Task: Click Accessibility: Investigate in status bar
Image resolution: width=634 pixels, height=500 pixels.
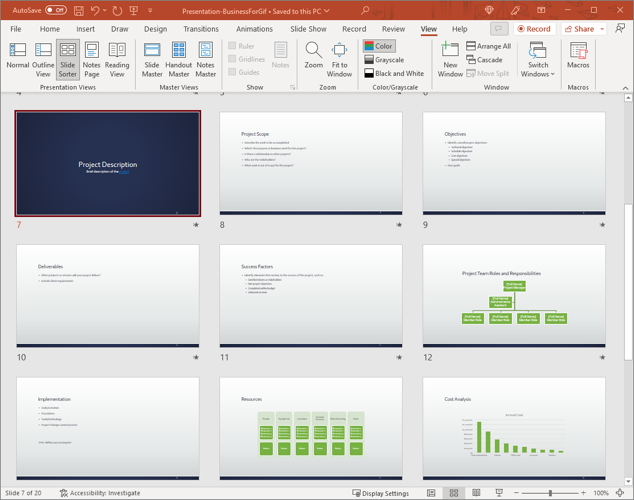Action: coord(100,493)
